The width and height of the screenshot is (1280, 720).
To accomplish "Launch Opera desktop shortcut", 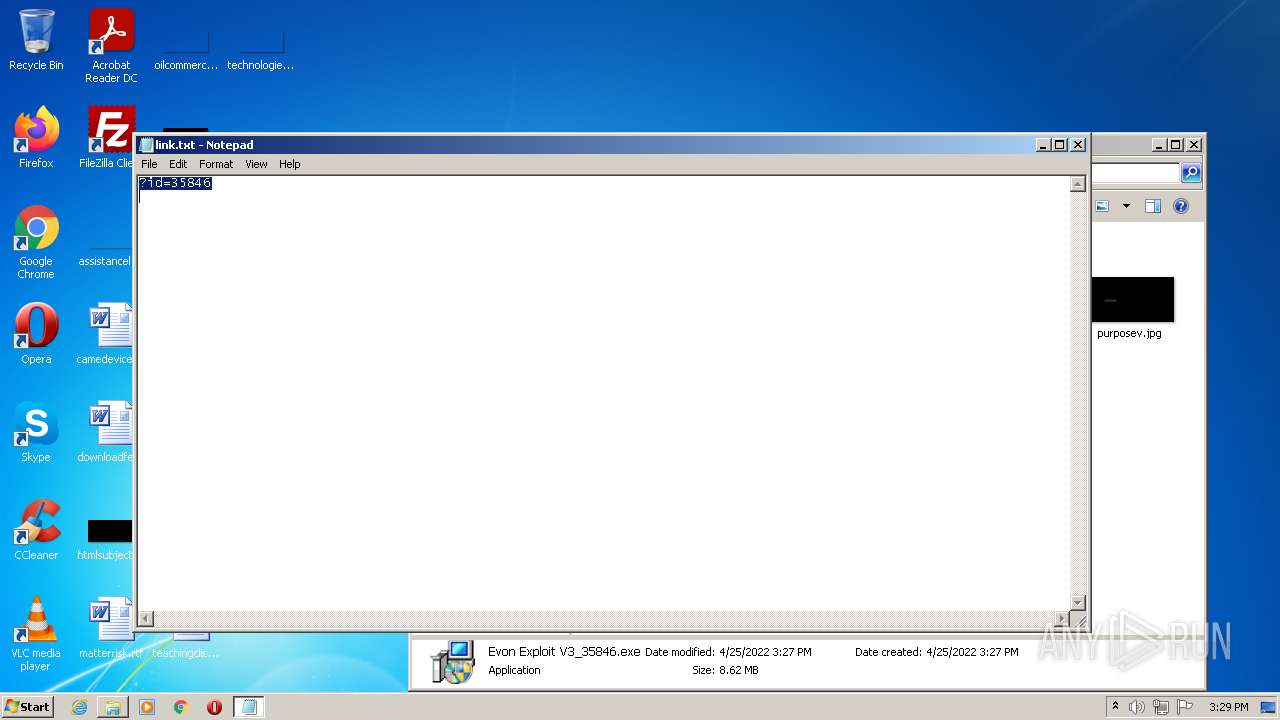I will 36,333.
